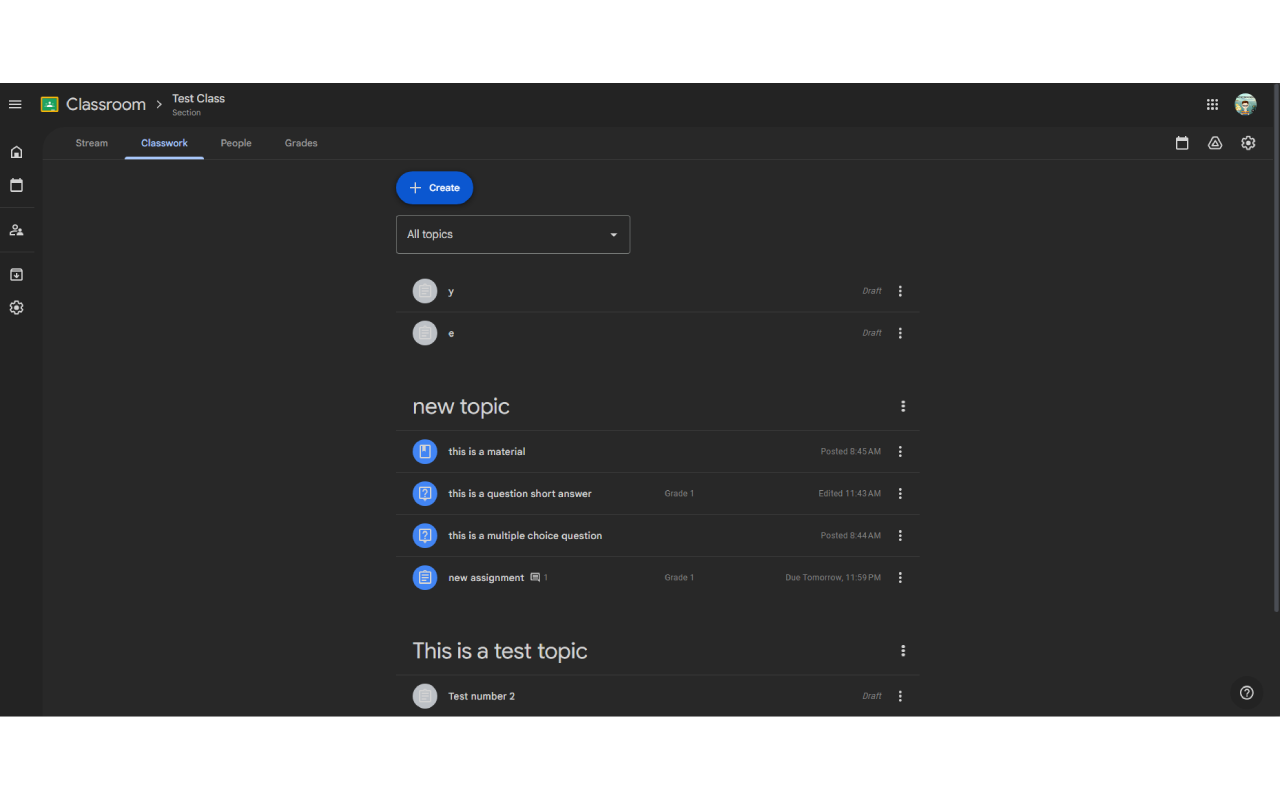This screenshot has height=800, width=1280.
Task: Open Google apps grid
Action: (1212, 104)
